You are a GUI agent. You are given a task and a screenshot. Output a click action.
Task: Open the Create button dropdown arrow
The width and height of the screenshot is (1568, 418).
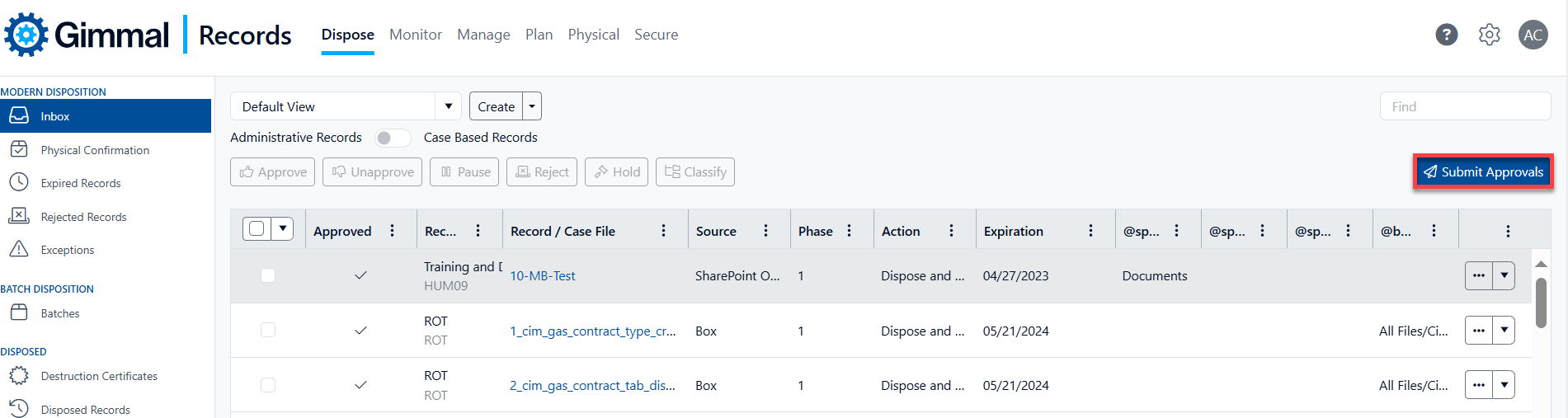pos(532,106)
